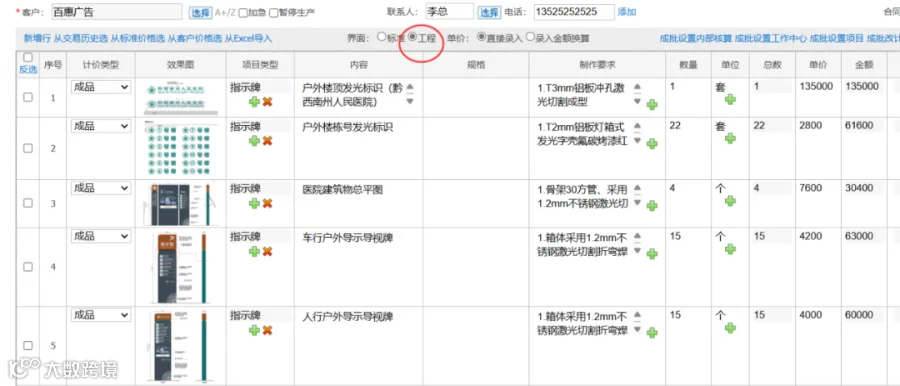Click plus icon under 单位 个 in row 5
This screenshot has height=386, width=900.
pos(730,328)
